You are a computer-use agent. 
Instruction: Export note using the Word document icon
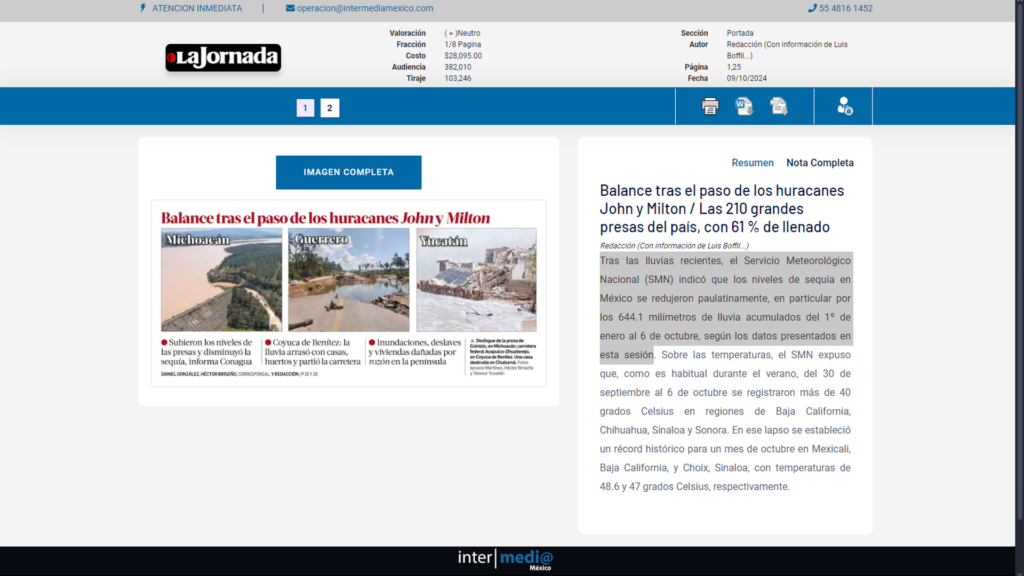pyautogui.click(x=744, y=106)
